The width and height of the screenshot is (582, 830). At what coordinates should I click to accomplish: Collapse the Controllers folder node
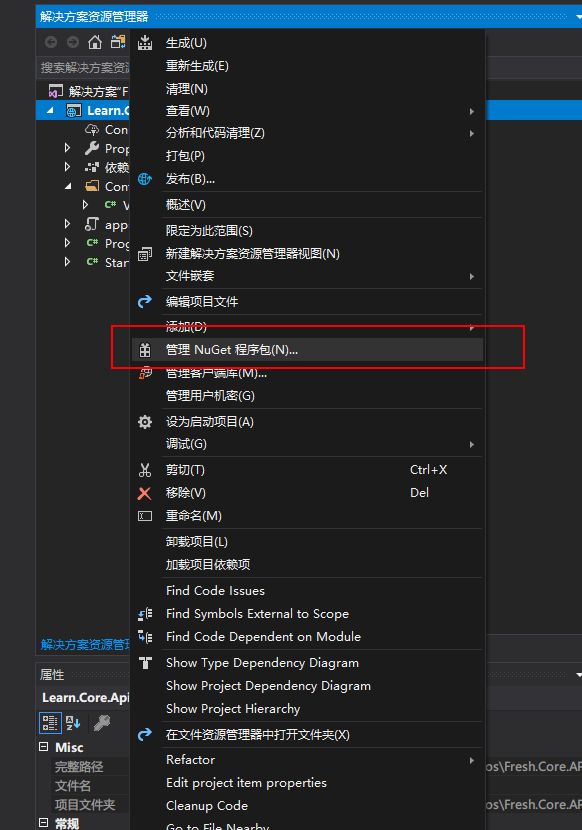pyautogui.click(x=68, y=186)
